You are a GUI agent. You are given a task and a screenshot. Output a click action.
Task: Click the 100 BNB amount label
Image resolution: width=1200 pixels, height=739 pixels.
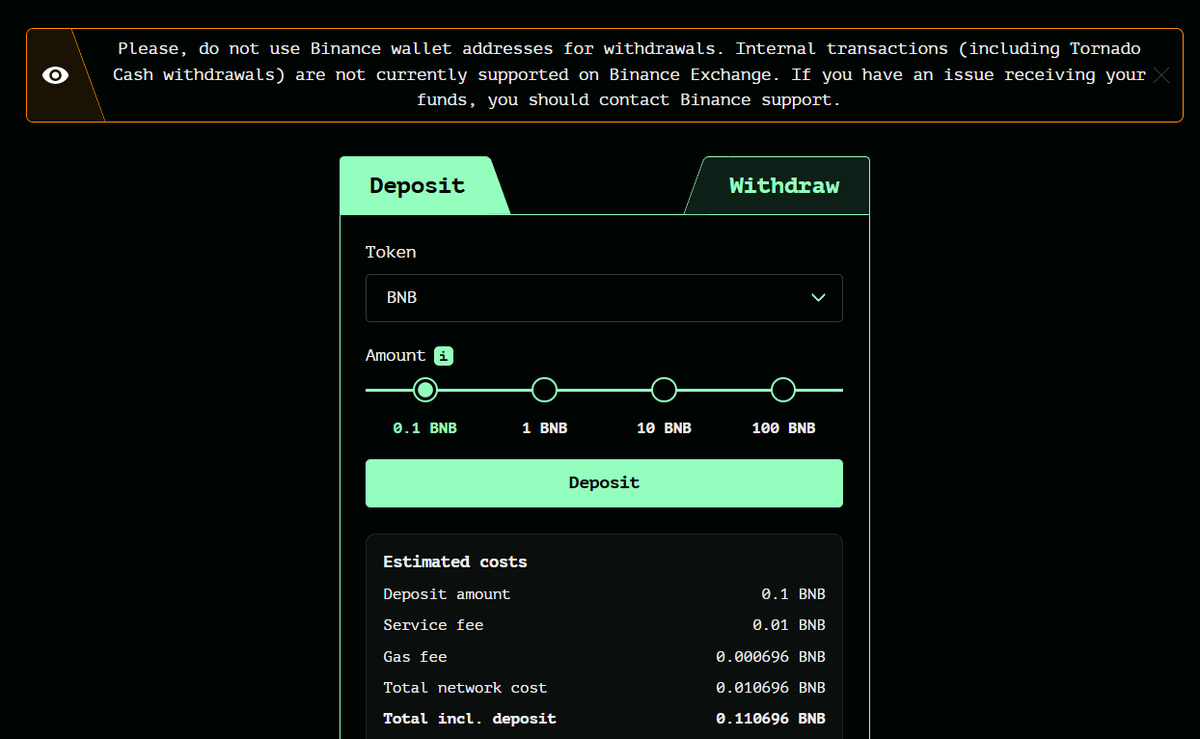(x=783, y=428)
